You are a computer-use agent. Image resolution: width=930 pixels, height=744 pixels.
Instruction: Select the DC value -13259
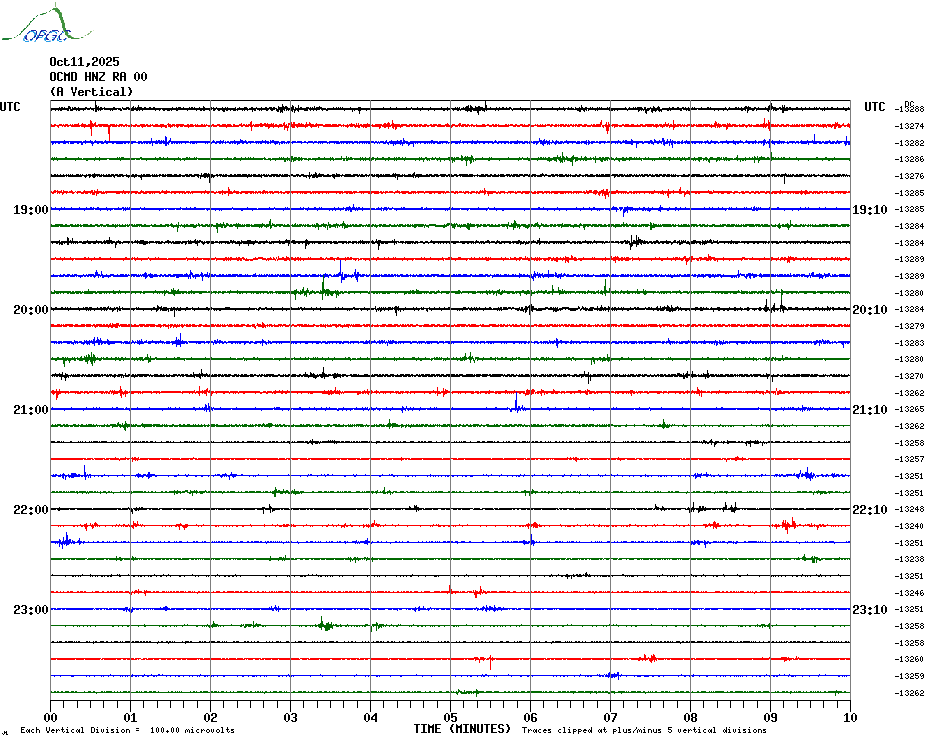click(910, 676)
